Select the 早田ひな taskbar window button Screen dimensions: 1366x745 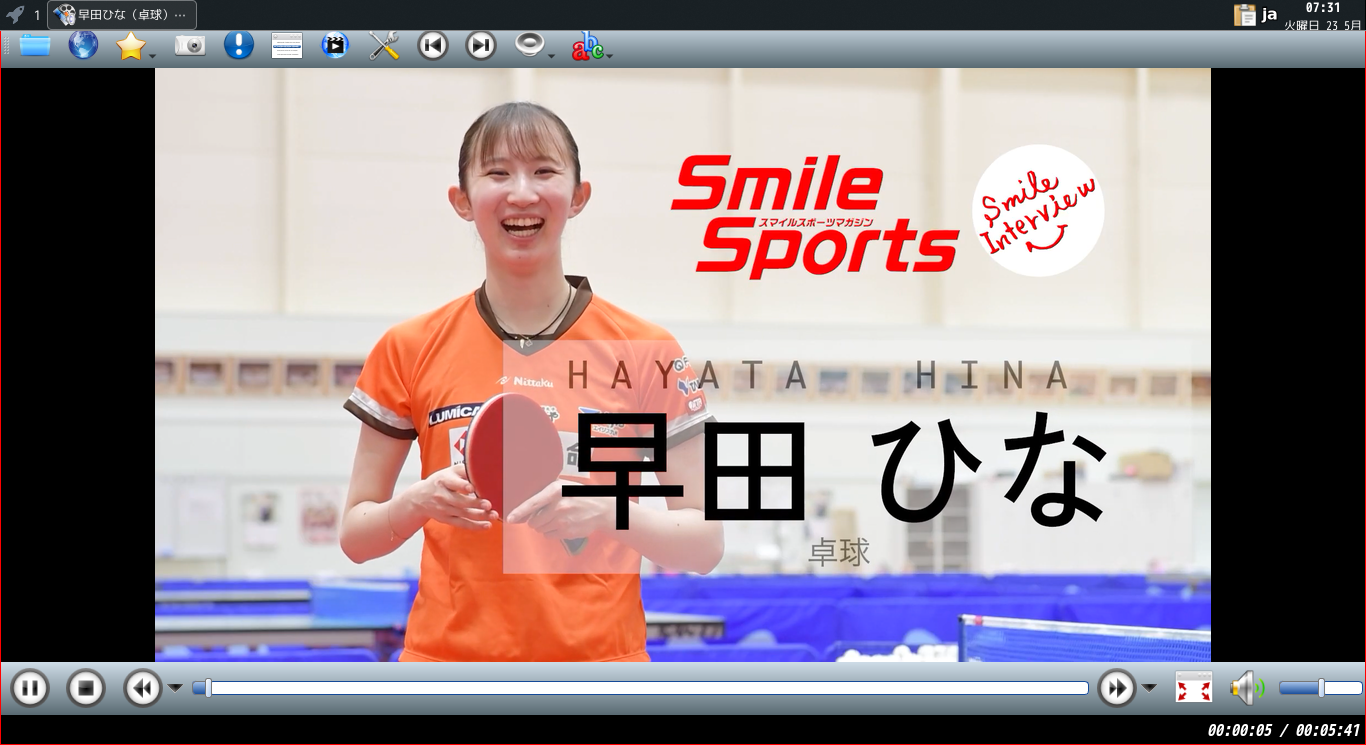[x=122, y=15]
